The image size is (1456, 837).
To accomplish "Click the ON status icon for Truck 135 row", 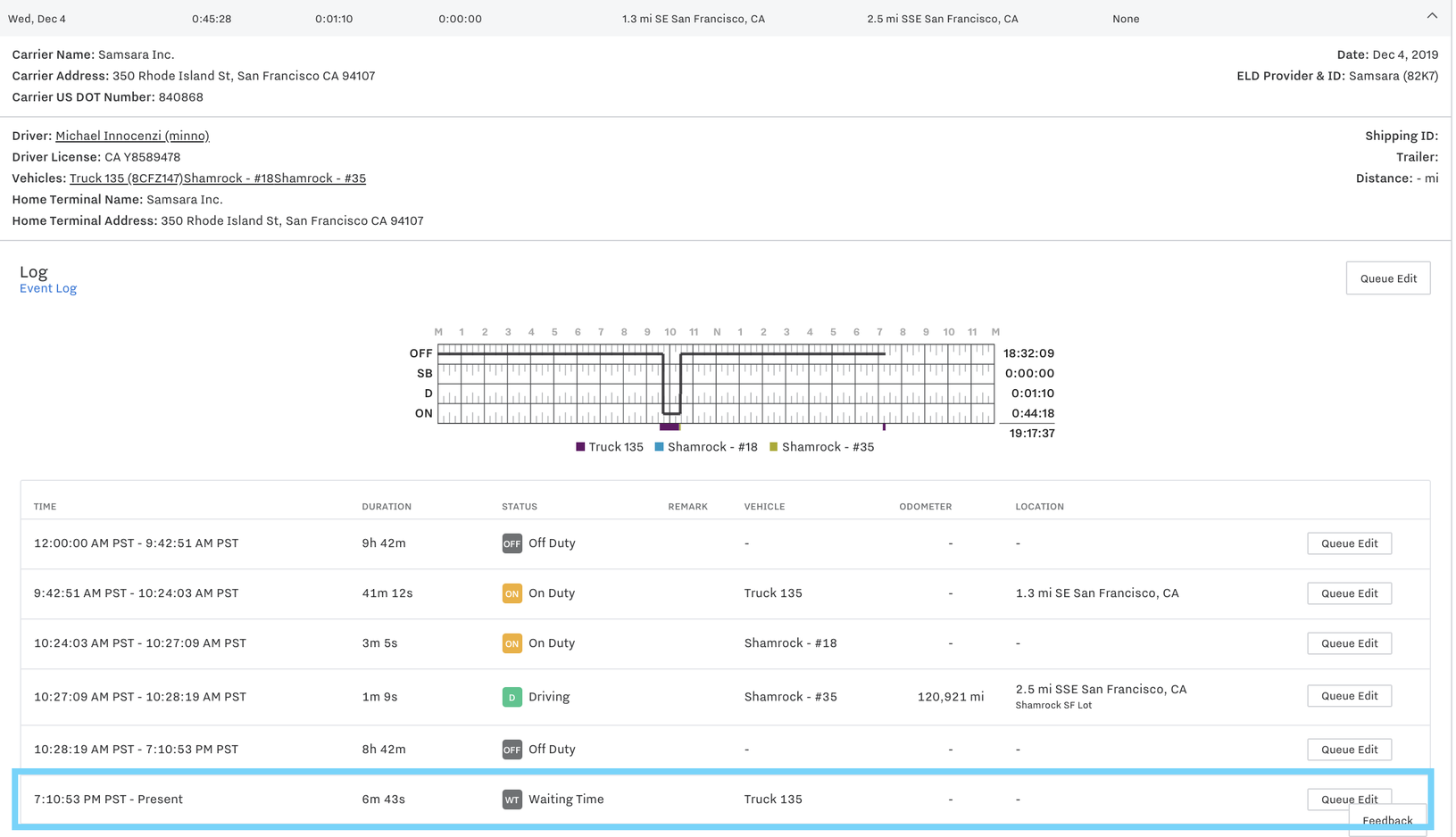I will tap(512, 593).
